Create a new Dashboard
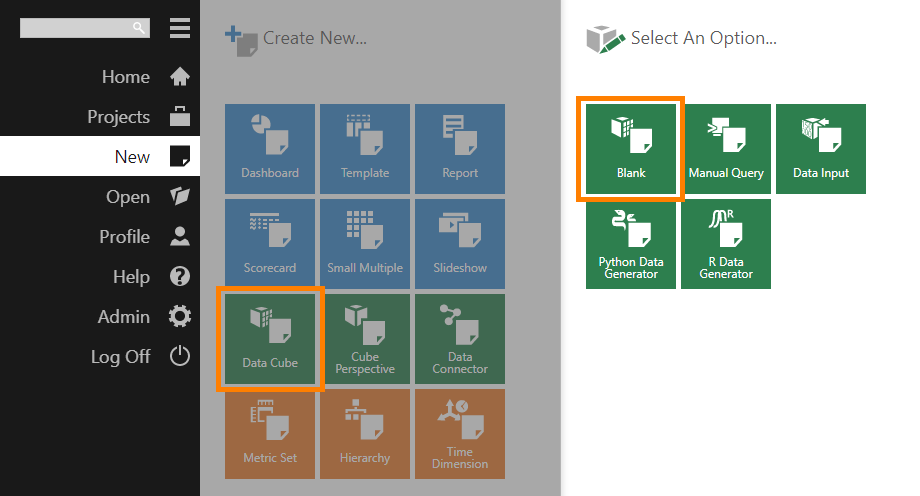The width and height of the screenshot is (920, 496). point(270,149)
